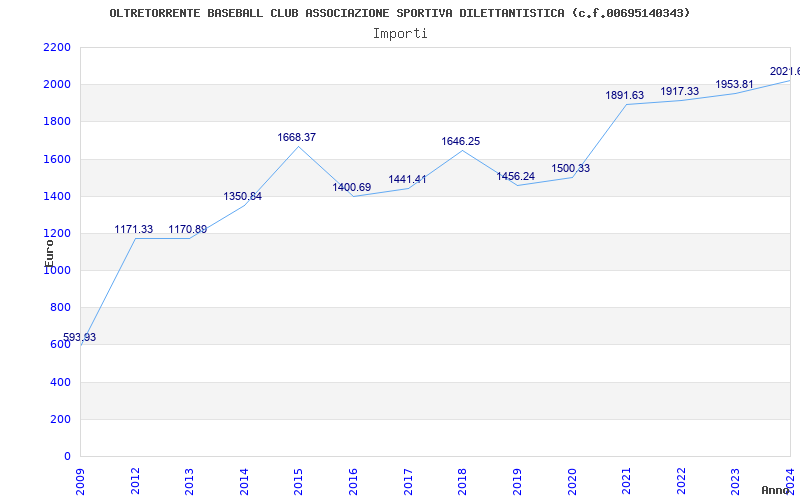
Task: Click the 1400 y-axis tick label
Action: tap(57, 196)
